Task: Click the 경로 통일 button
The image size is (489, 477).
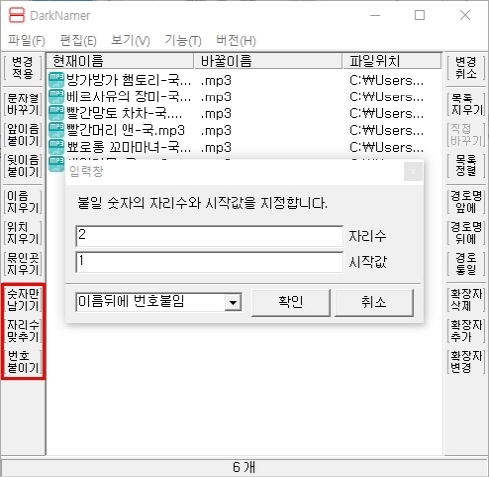Action: coord(466,264)
